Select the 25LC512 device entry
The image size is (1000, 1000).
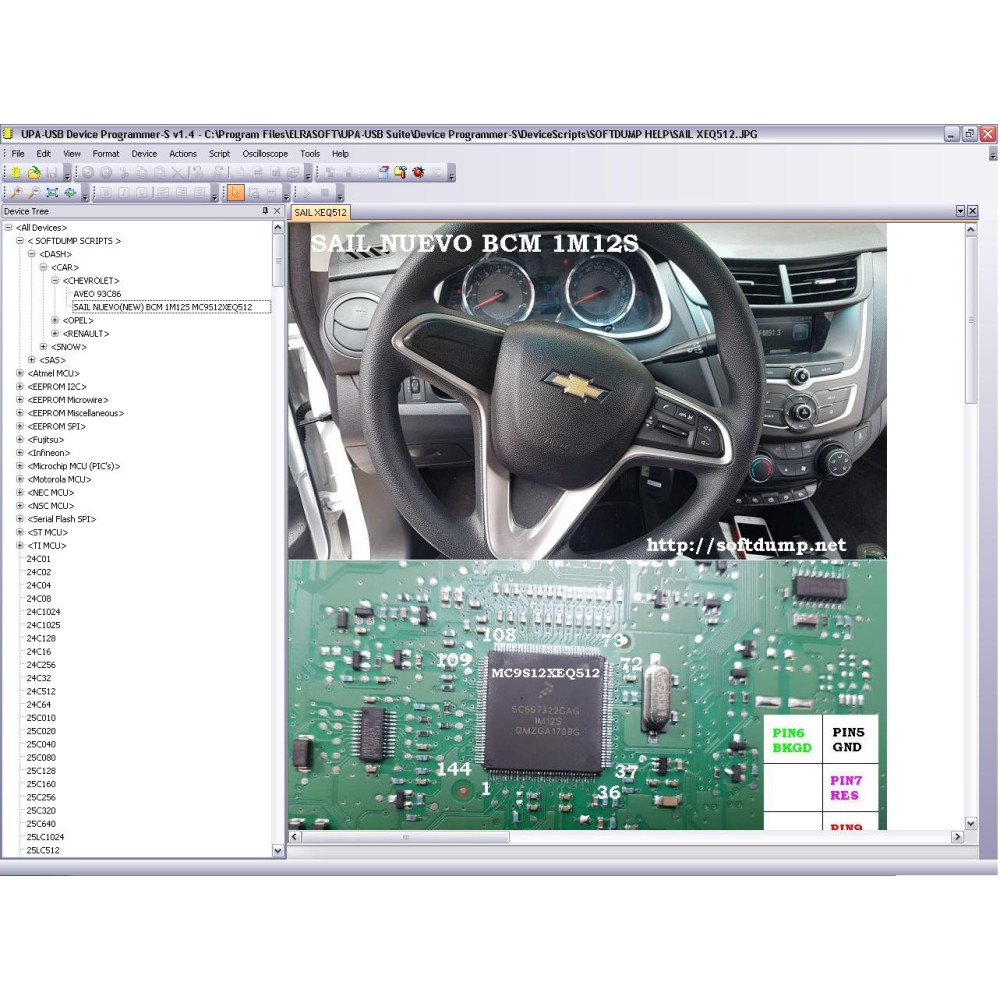[x=43, y=851]
